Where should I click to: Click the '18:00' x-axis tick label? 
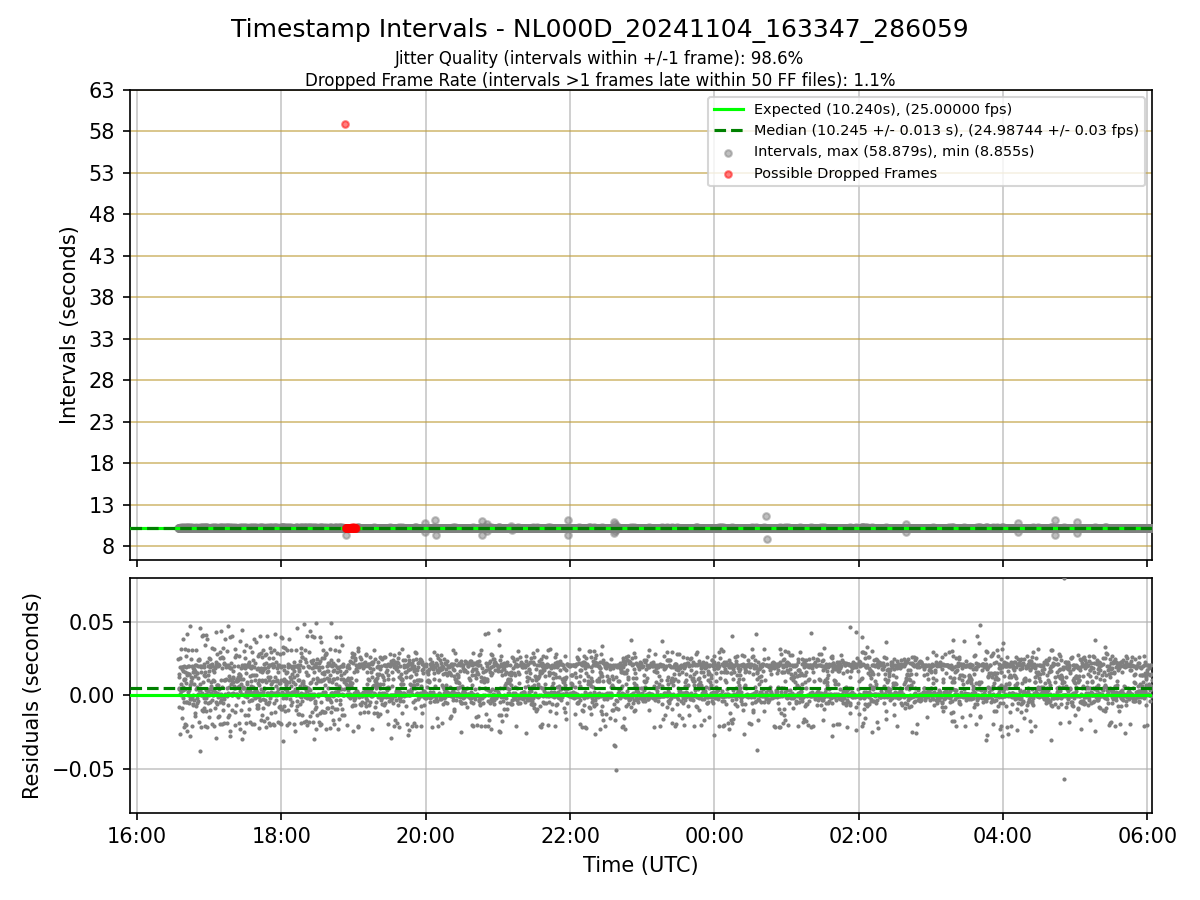point(281,834)
